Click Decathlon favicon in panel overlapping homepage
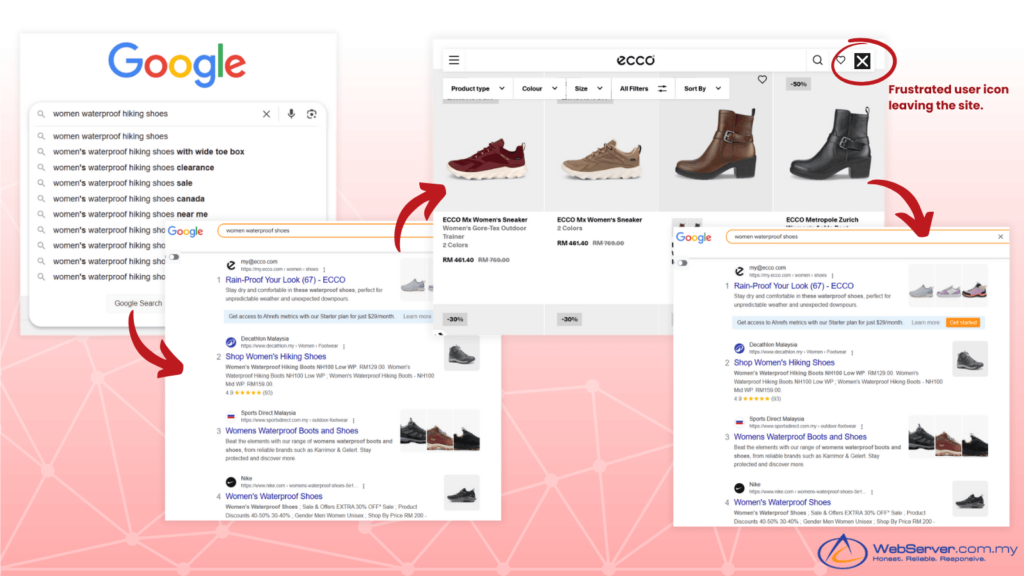1024x576 pixels. click(231, 342)
